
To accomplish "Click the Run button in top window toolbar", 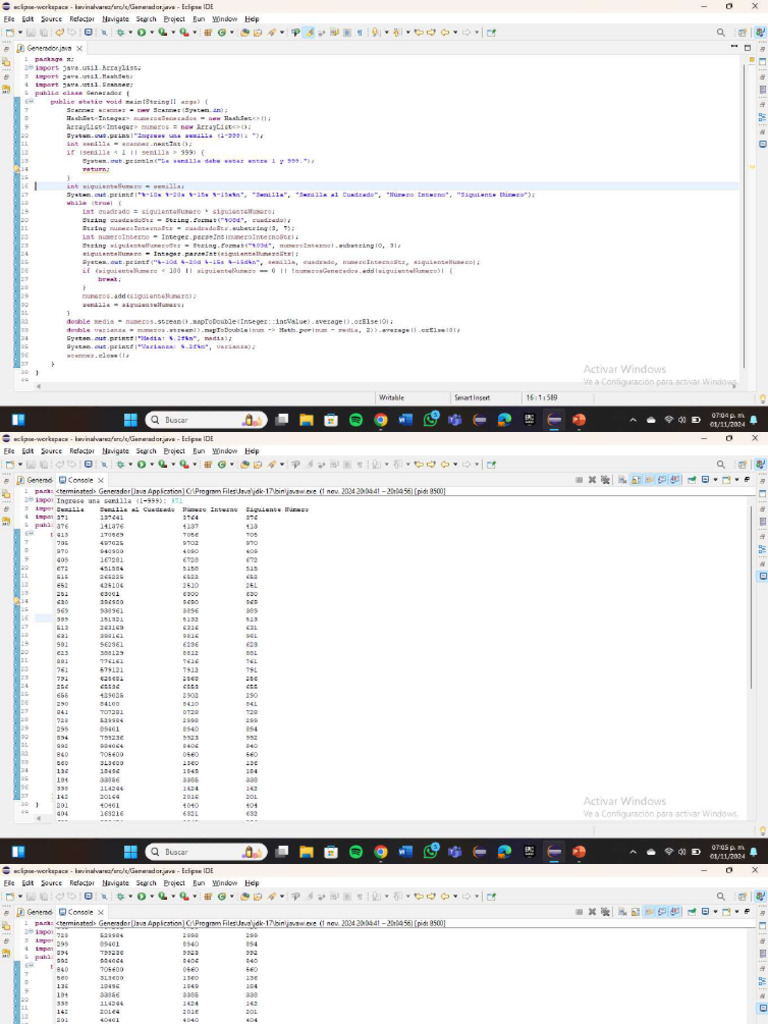I will click(140, 32).
